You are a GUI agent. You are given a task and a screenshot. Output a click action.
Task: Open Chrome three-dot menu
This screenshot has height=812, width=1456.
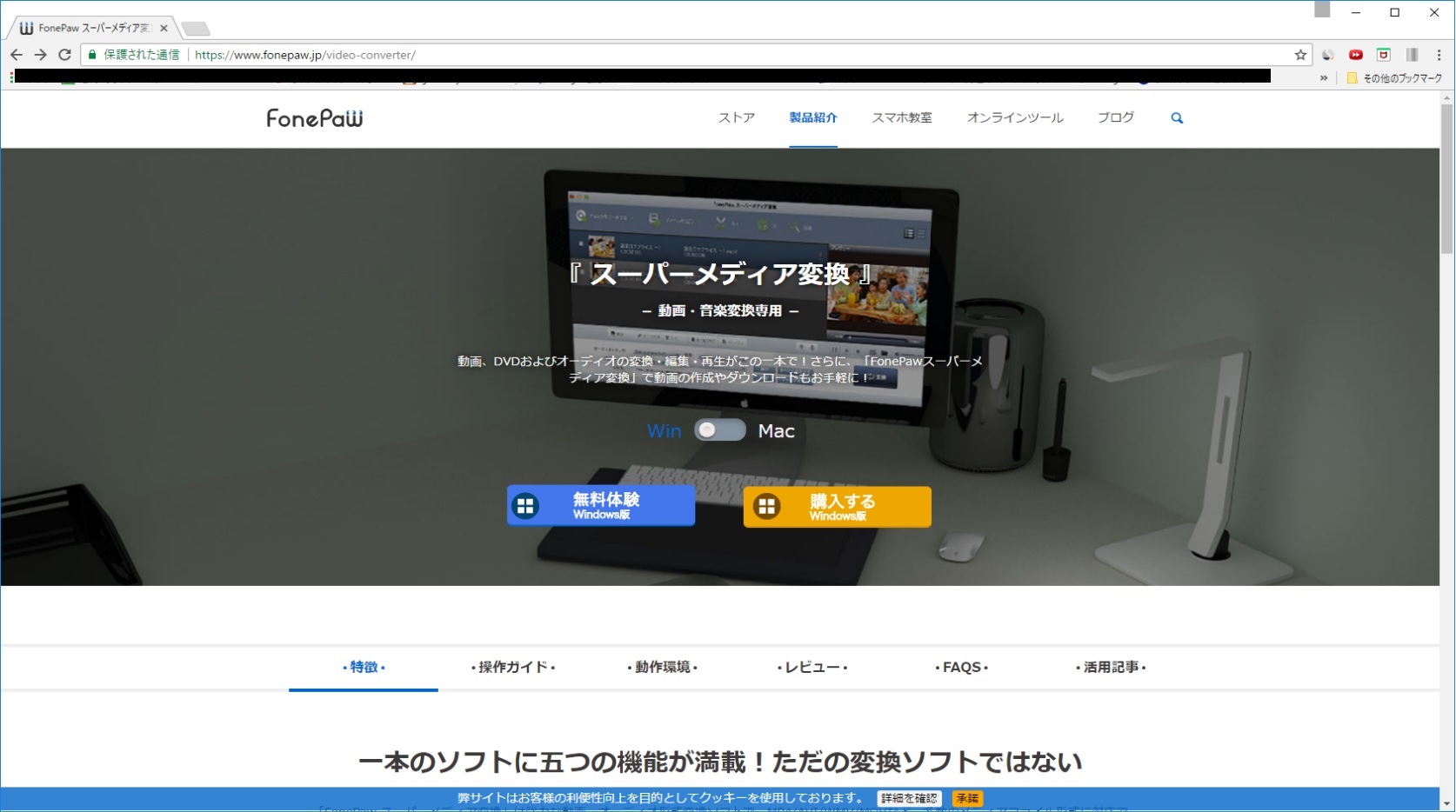coord(1439,55)
